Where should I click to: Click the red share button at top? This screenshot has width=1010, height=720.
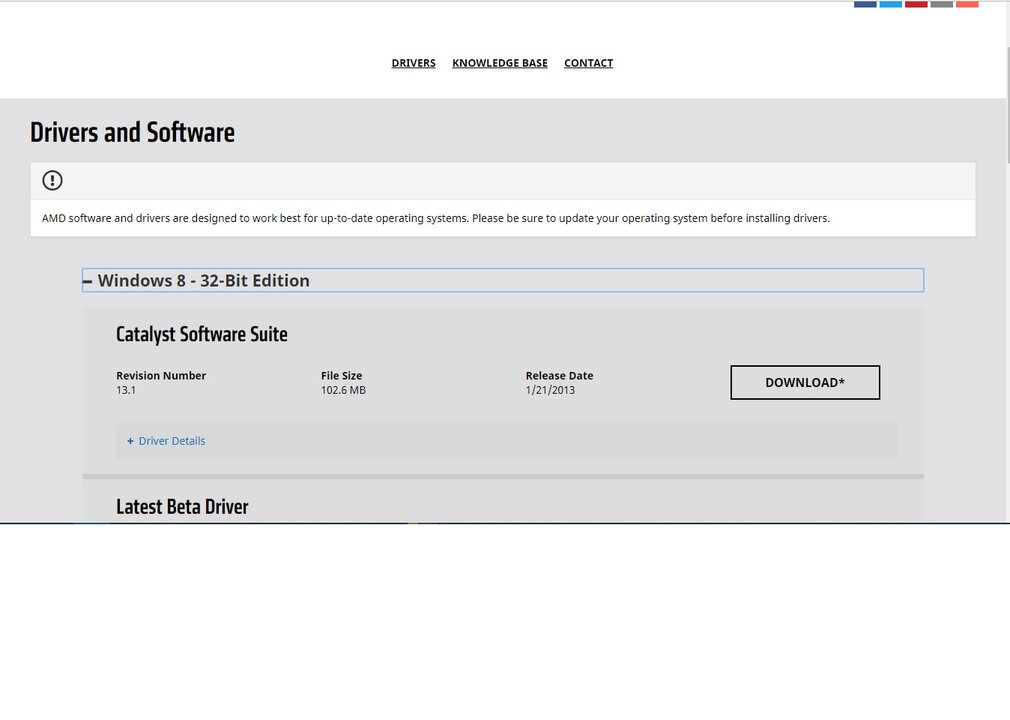pos(916,4)
